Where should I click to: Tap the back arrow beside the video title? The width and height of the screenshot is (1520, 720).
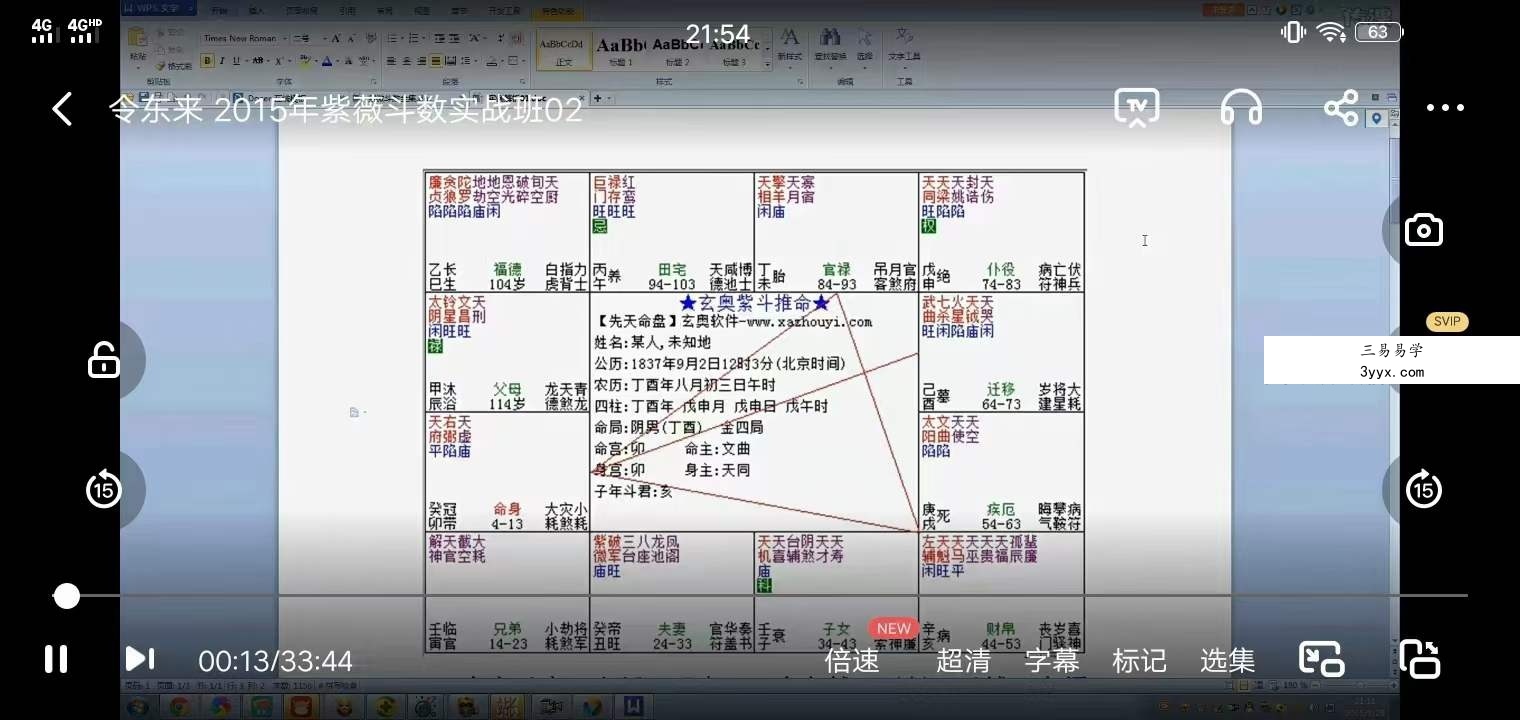coord(63,108)
